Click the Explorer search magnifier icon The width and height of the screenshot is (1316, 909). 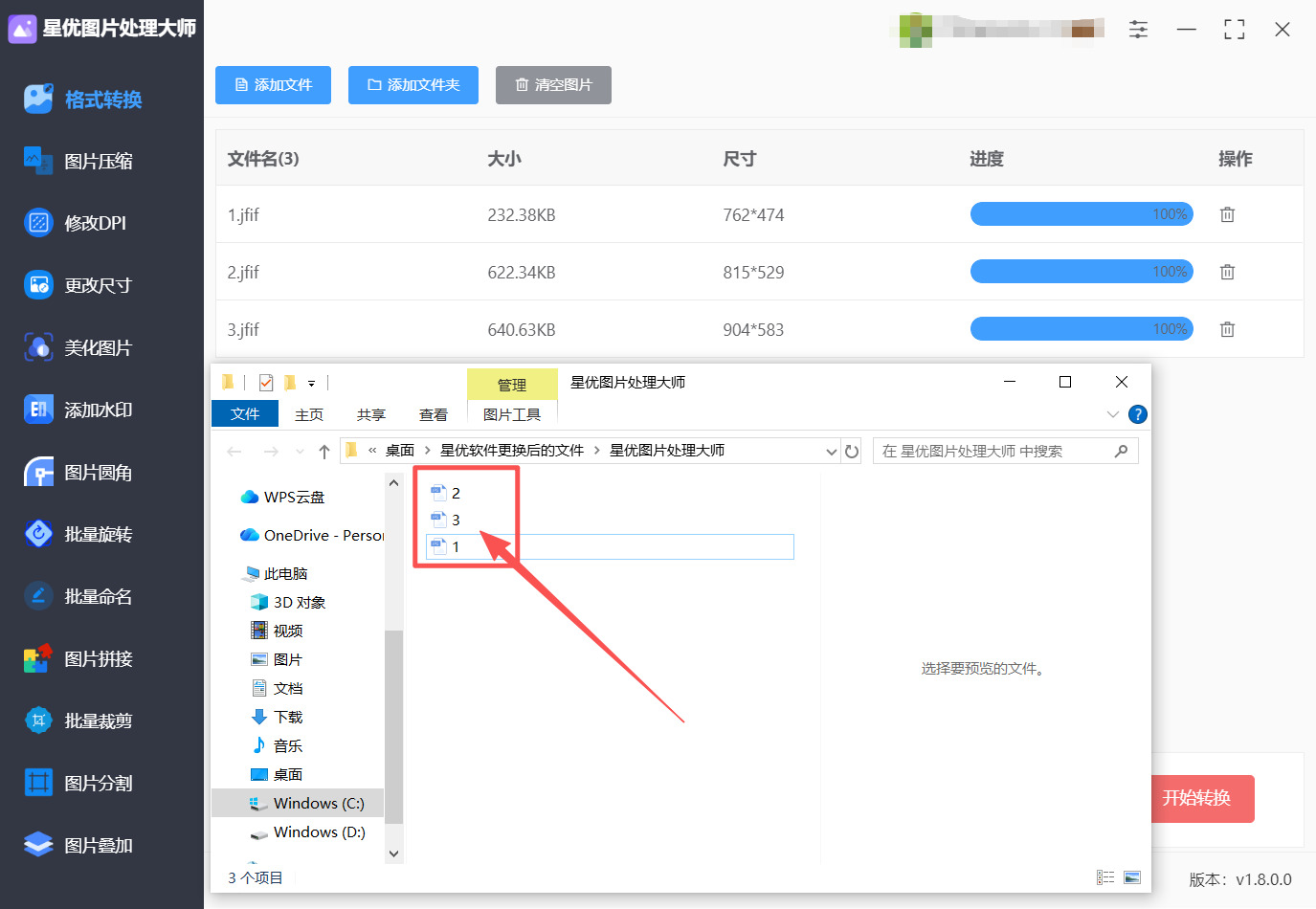click(1121, 451)
